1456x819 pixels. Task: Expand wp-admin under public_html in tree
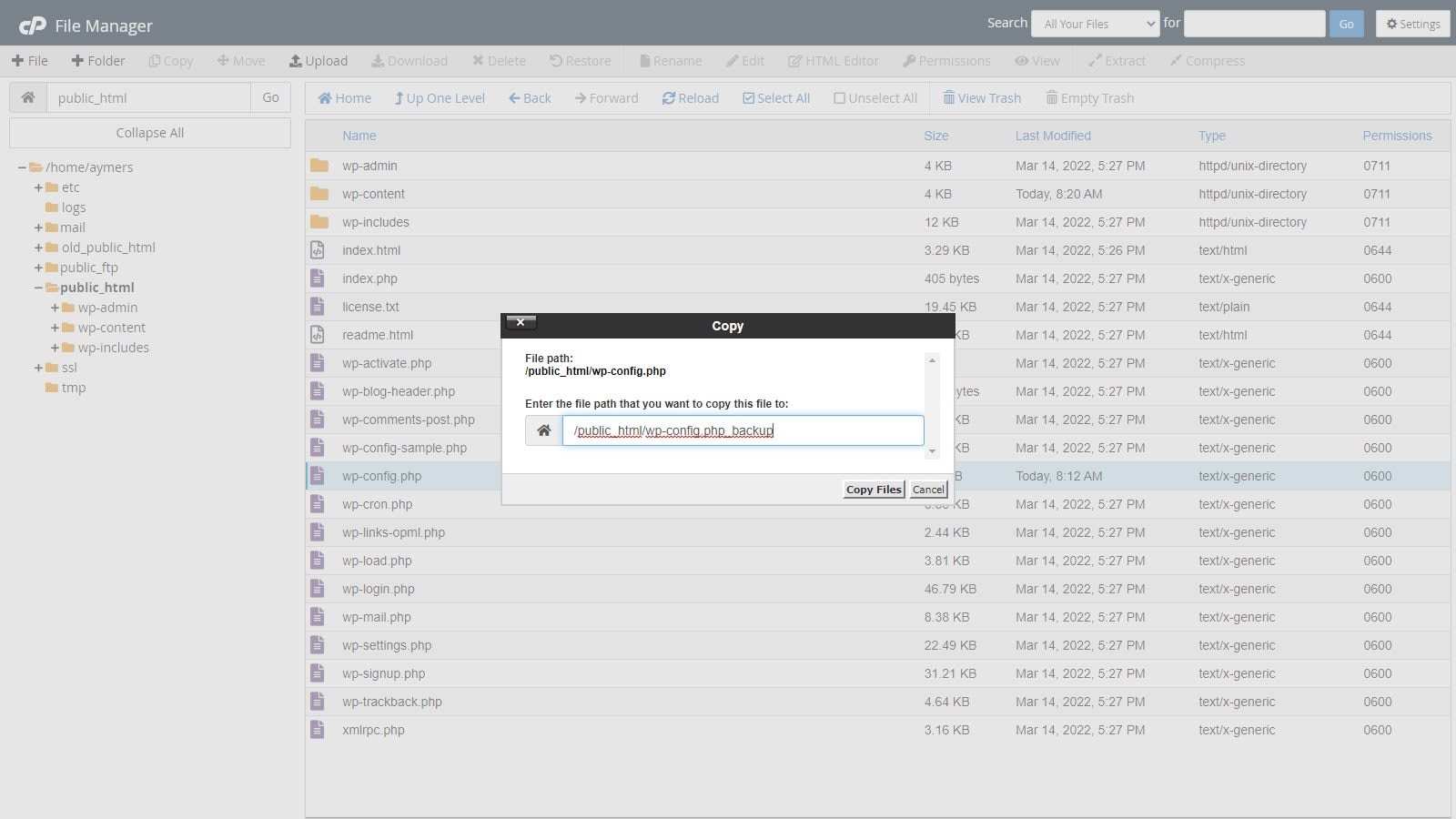tap(55, 308)
